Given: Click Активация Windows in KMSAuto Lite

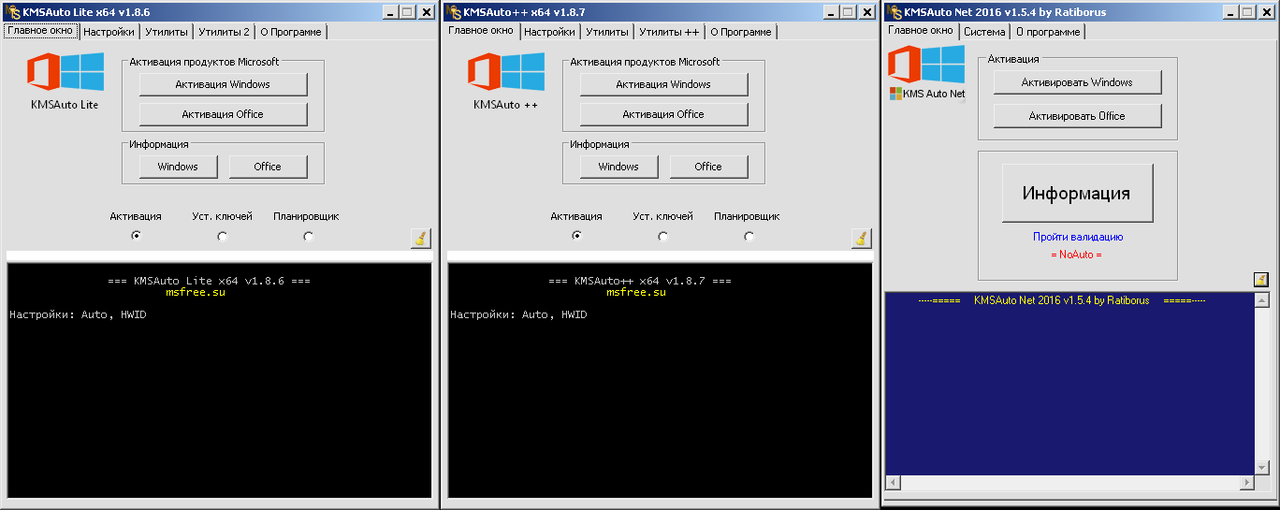Looking at the screenshot, I should [223, 84].
